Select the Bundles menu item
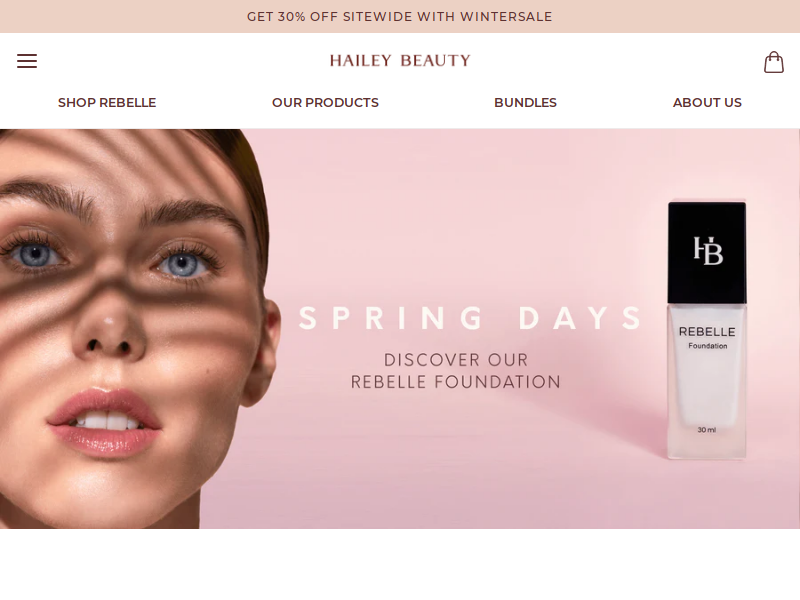This screenshot has width=800, height=600. [x=525, y=103]
